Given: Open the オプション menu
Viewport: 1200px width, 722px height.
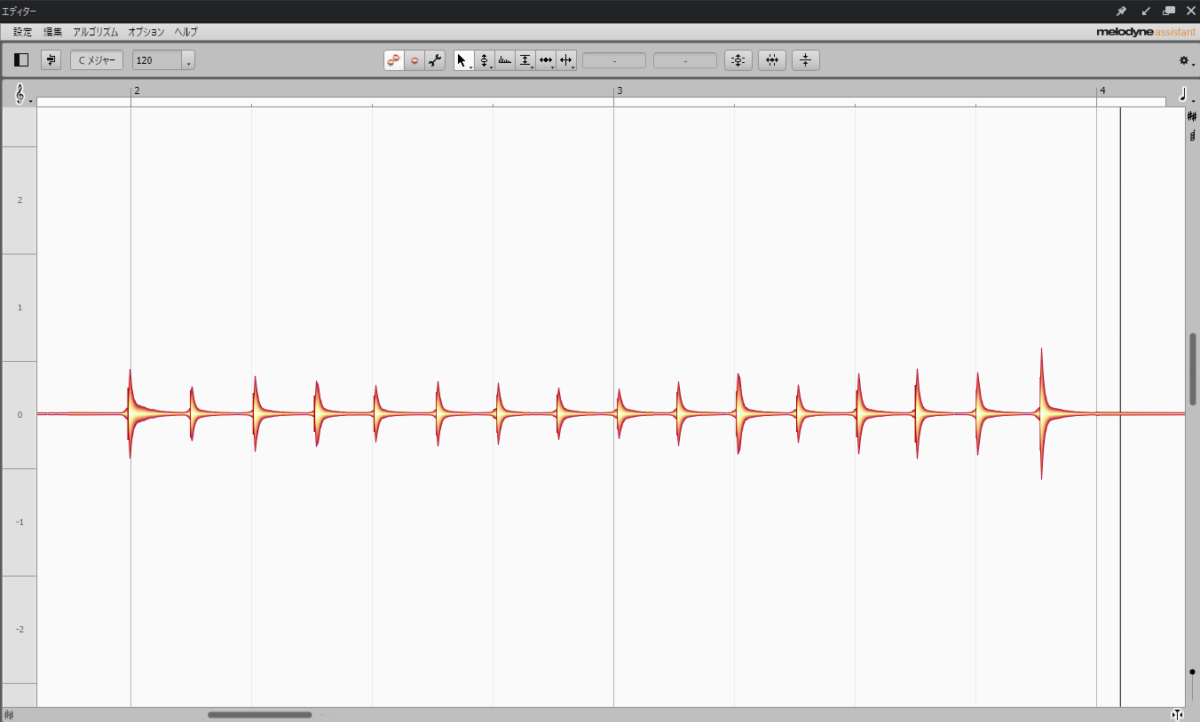Looking at the screenshot, I should [146, 32].
